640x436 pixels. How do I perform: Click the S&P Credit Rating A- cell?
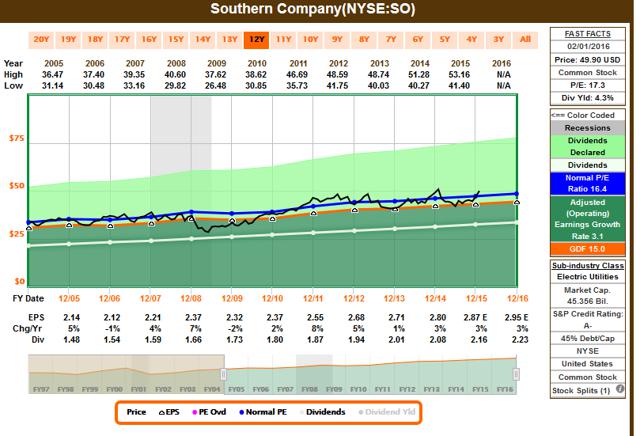tap(588, 320)
